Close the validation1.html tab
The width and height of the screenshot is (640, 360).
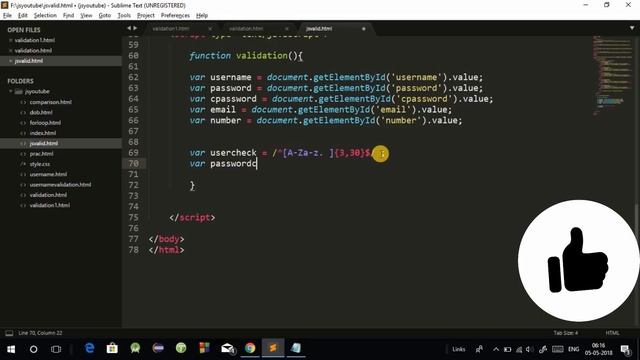(210, 29)
